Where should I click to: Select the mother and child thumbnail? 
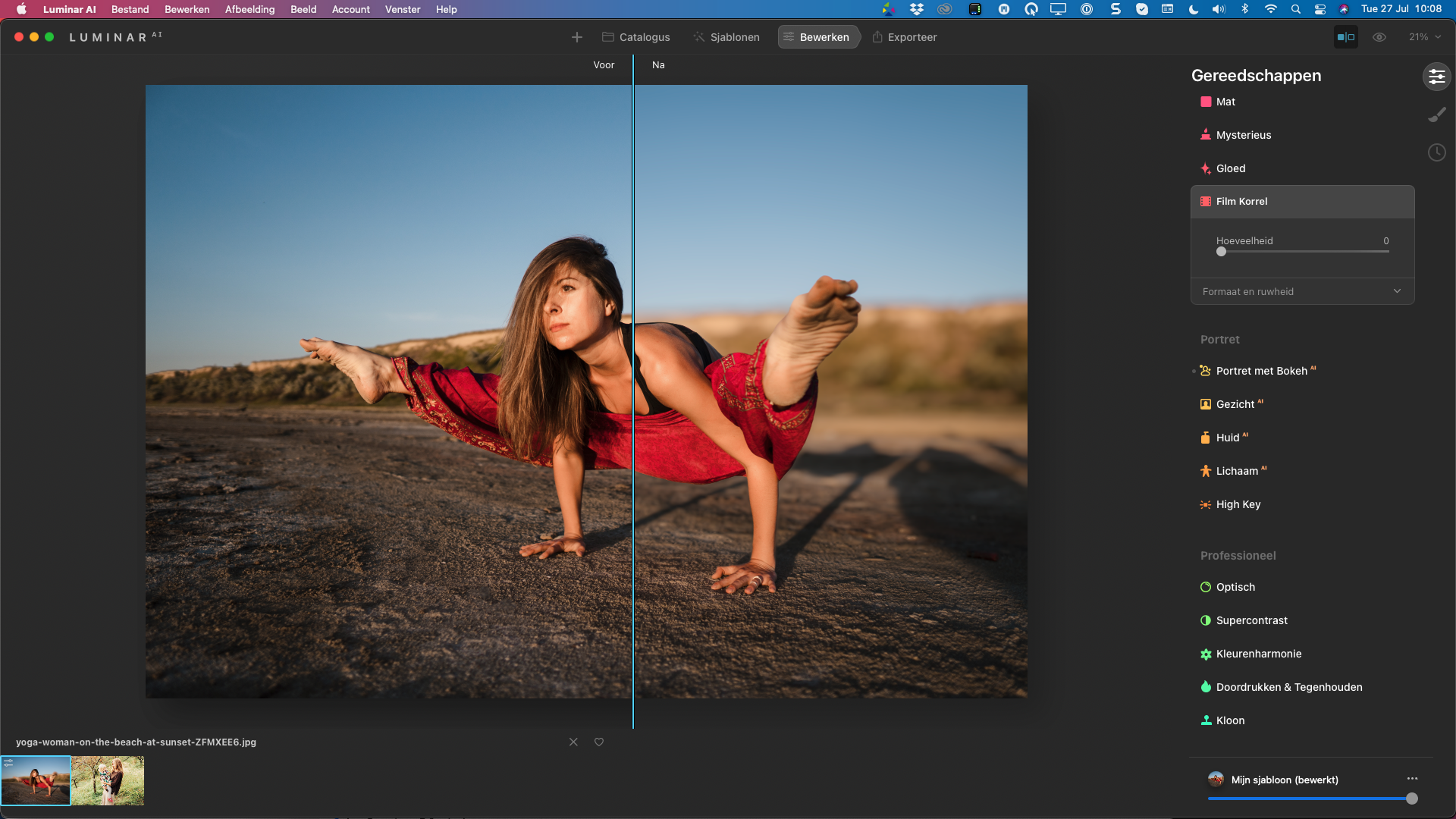click(108, 780)
